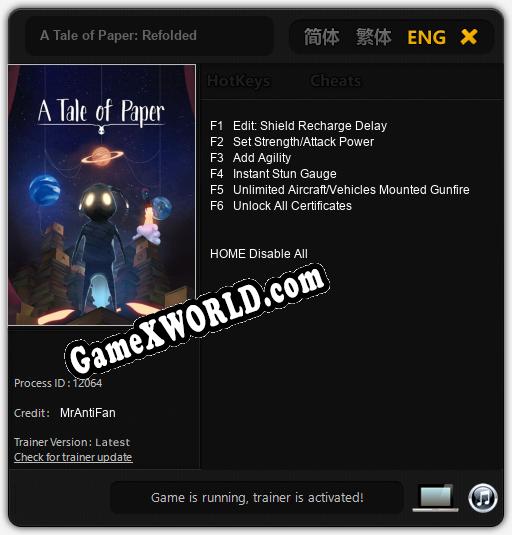512x535 pixels.
Task: Switch language to Traditional Chinese 繁体
Action: 373,37
